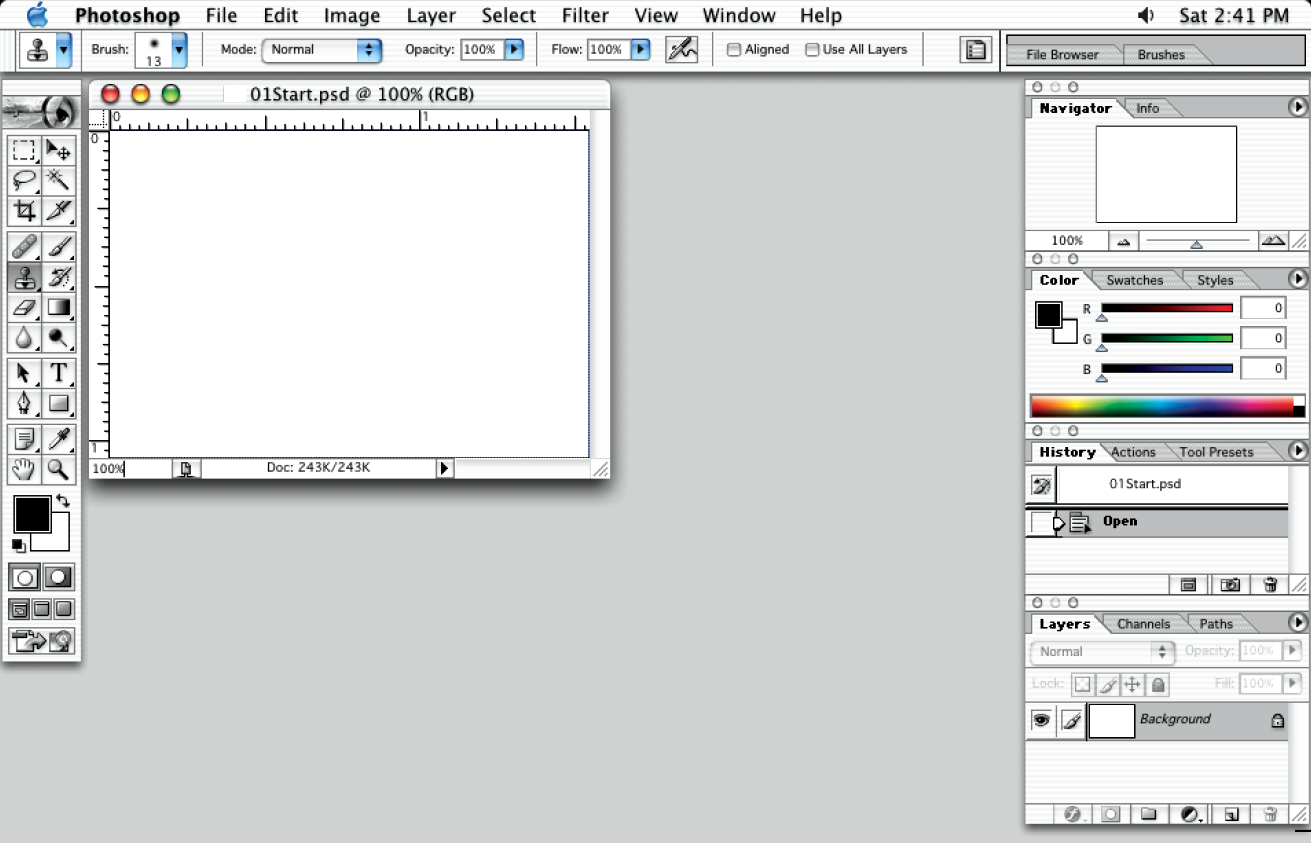Select the Eraser tool

click(x=24, y=307)
